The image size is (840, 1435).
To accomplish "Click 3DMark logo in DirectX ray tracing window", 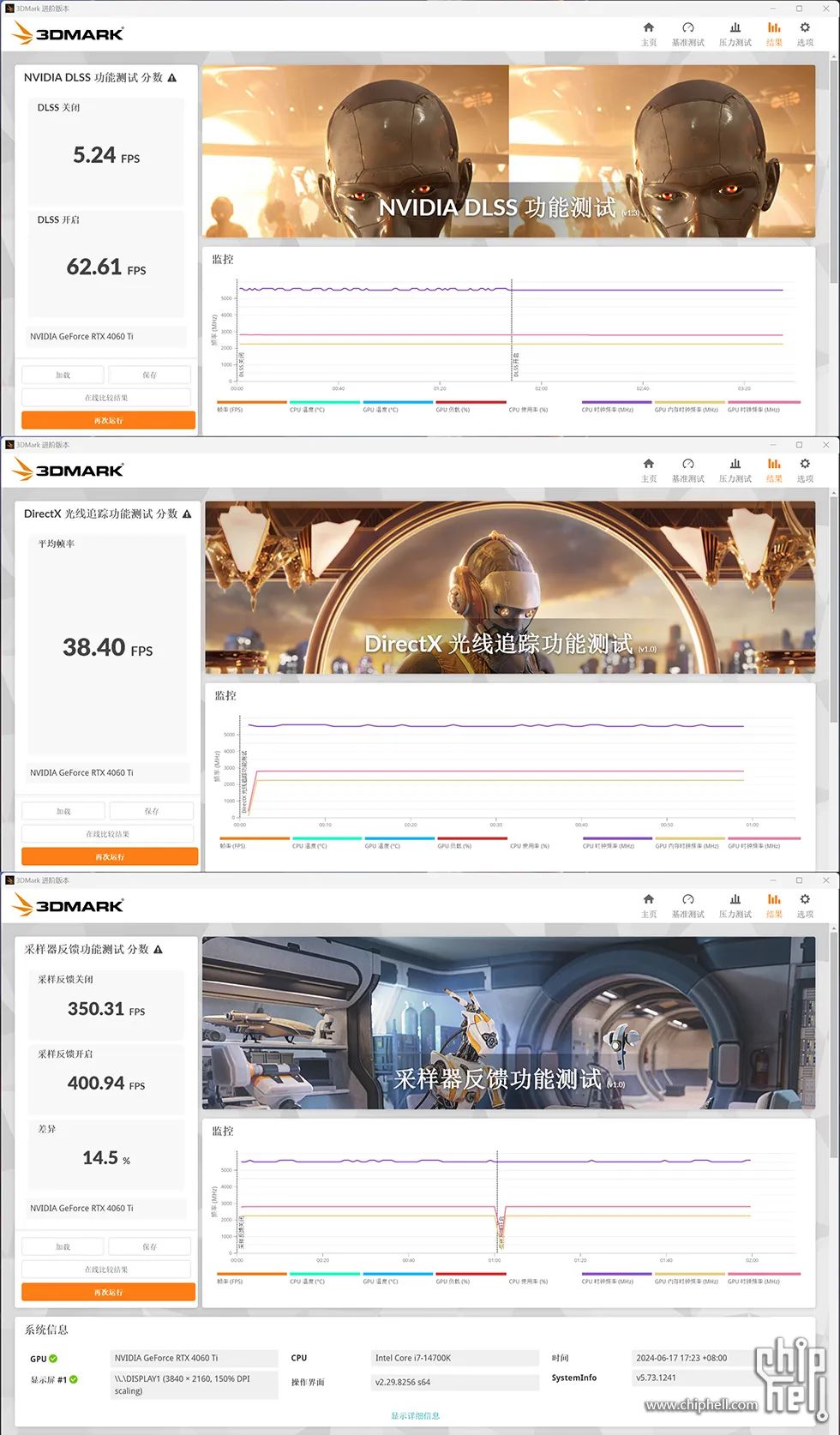I will [x=69, y=470].
